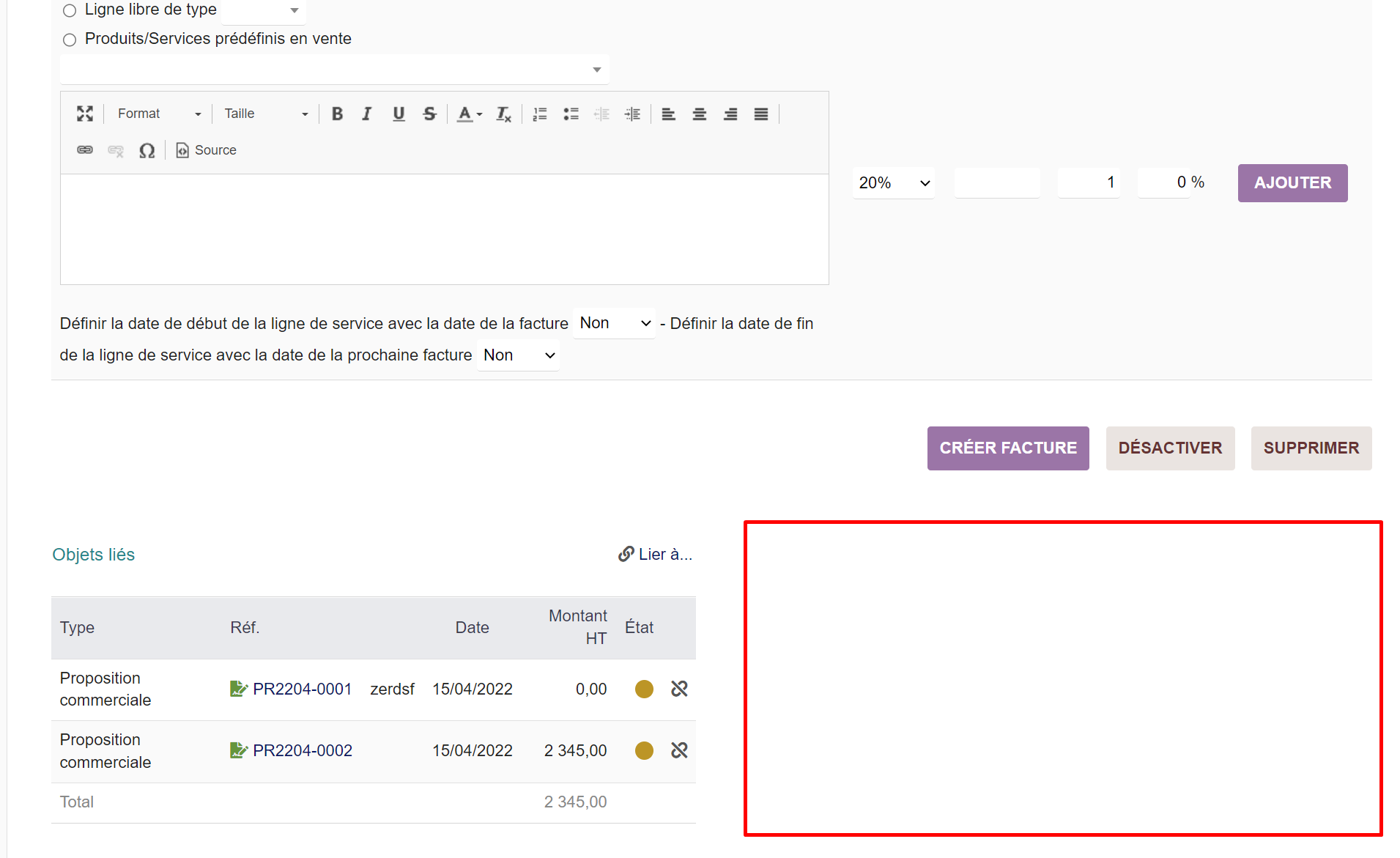The width and height of the screenshot is (1400, 858).
Task: Click the quantity input field showing 1
Action: click(x=1089, y=182)
